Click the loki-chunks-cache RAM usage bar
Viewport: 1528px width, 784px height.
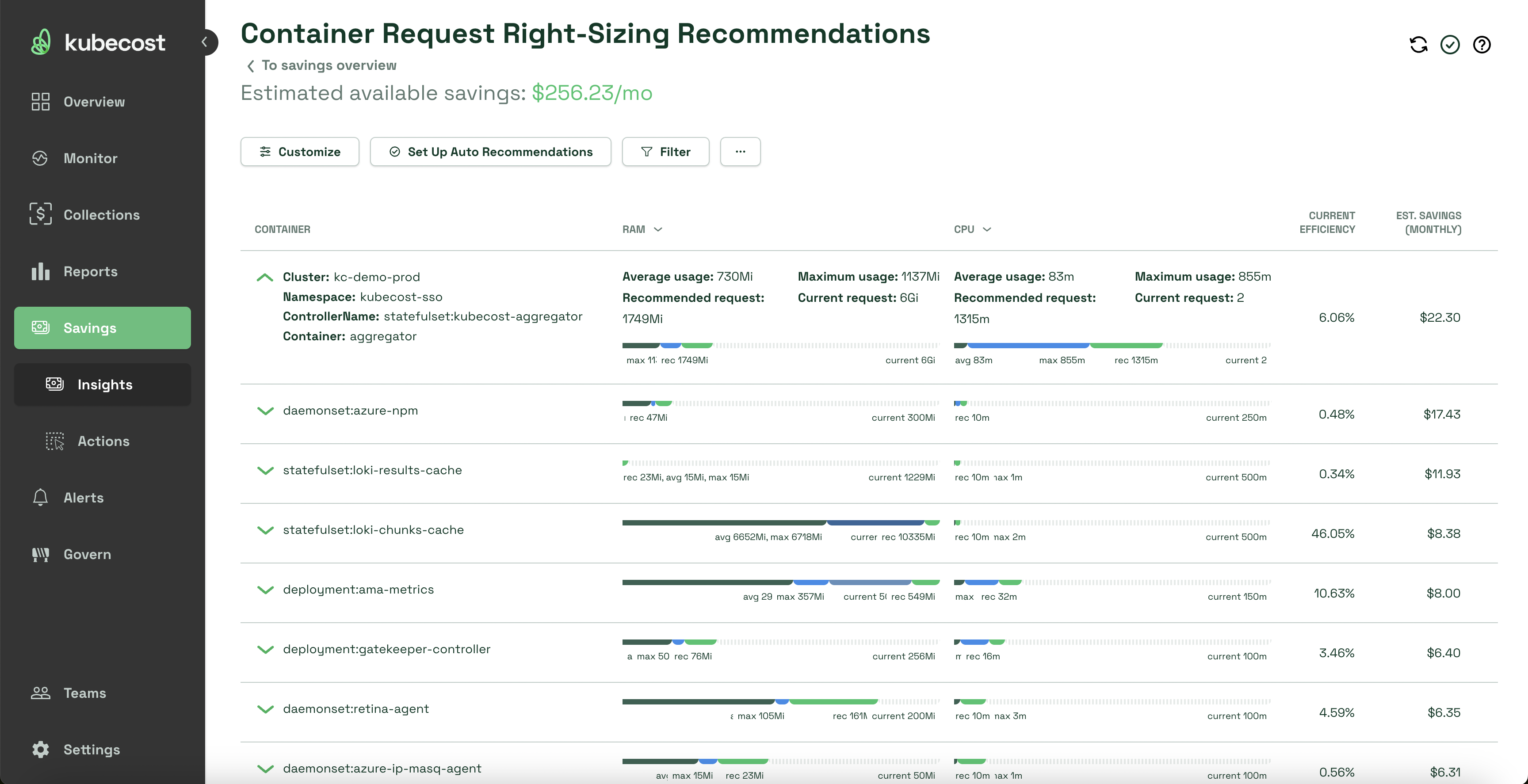781,522
